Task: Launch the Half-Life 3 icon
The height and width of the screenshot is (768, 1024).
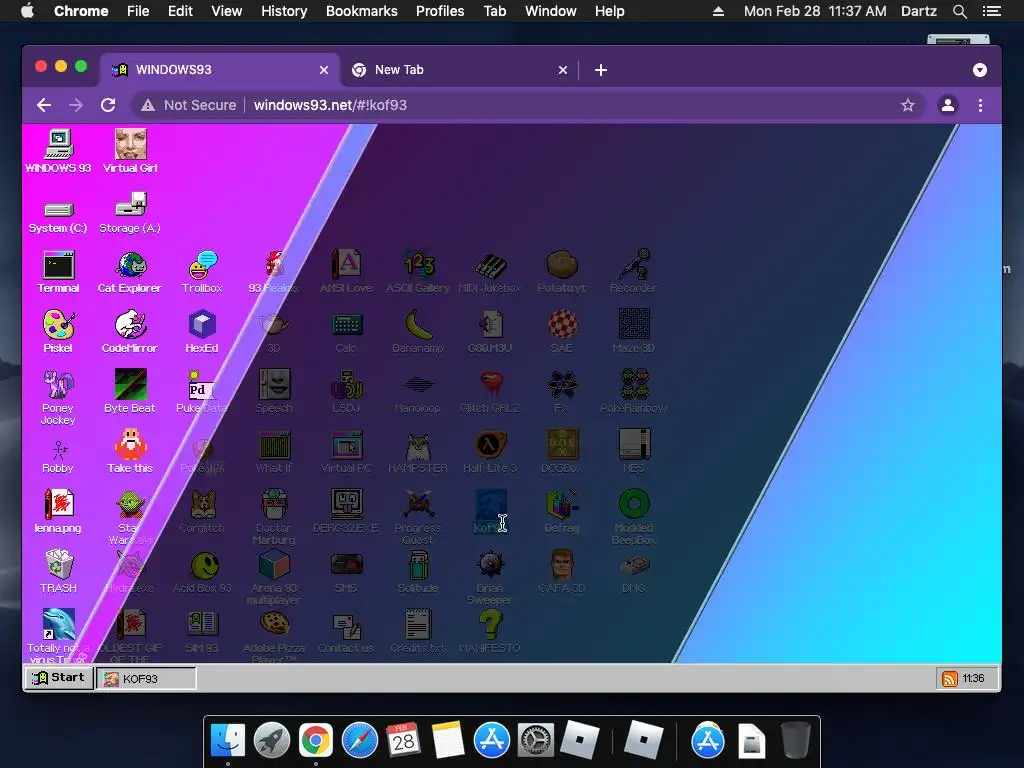Action: [490, 452]
